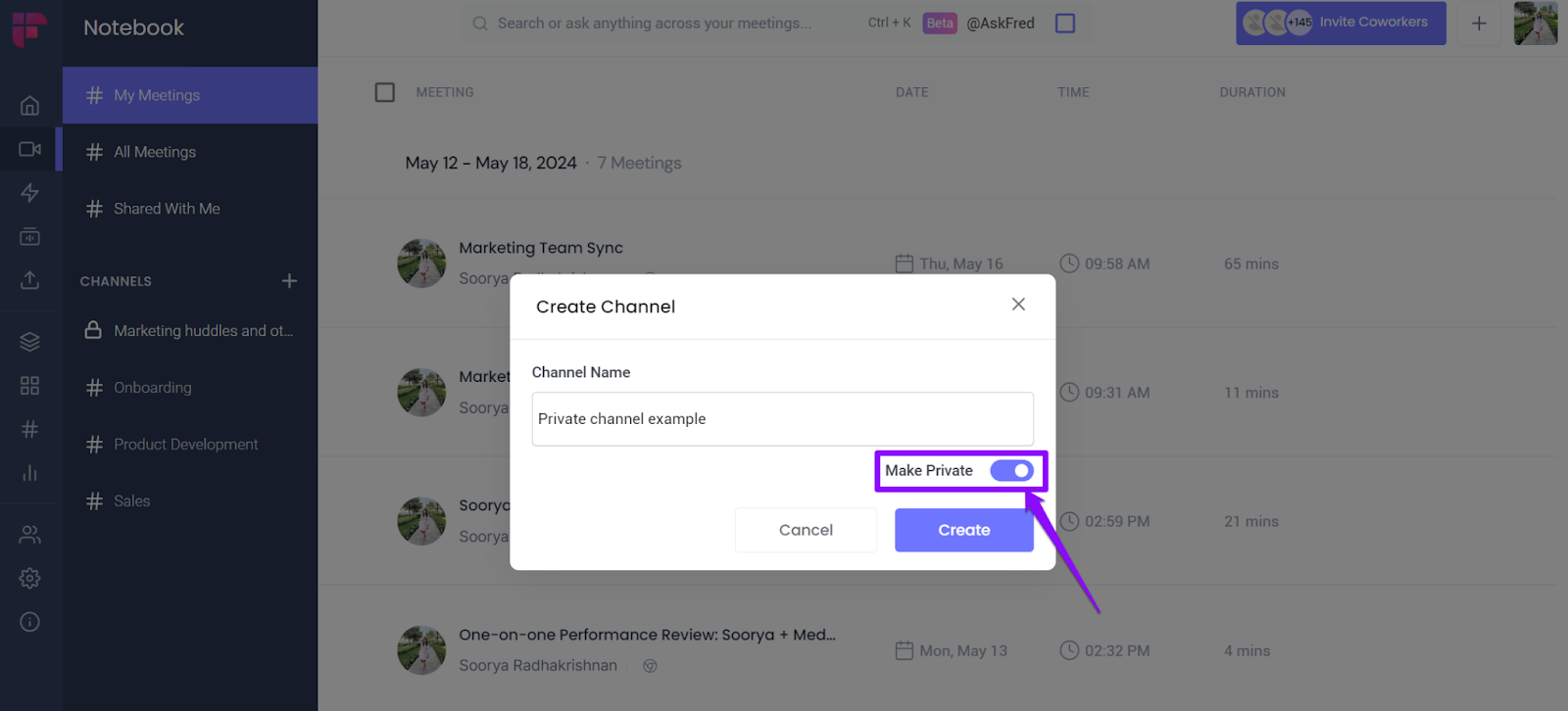Check the select-all meetings checkbox

(x=385, y=92)
